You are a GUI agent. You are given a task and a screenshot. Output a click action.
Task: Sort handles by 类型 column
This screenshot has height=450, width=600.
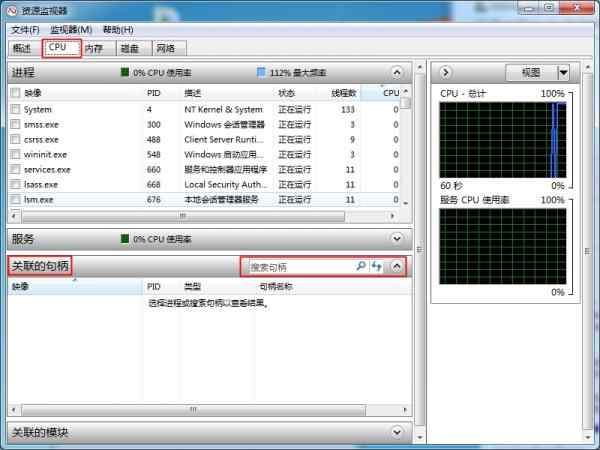192,286
